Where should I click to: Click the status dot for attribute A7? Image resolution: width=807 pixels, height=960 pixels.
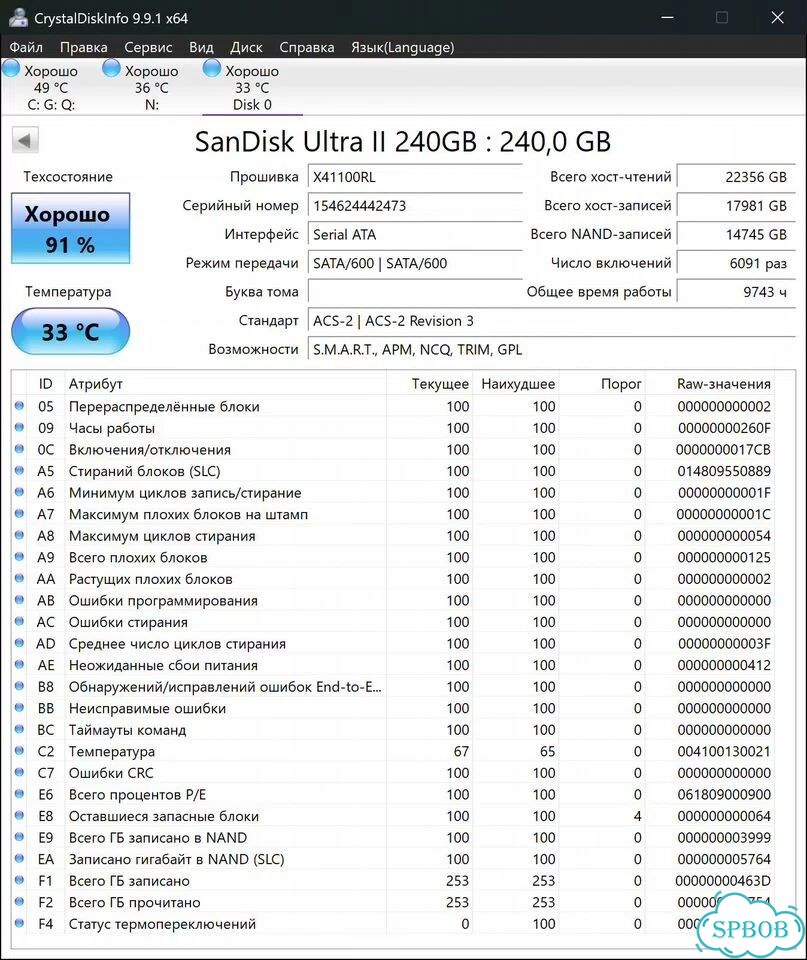pyautogui.click(x=19, y=514)
